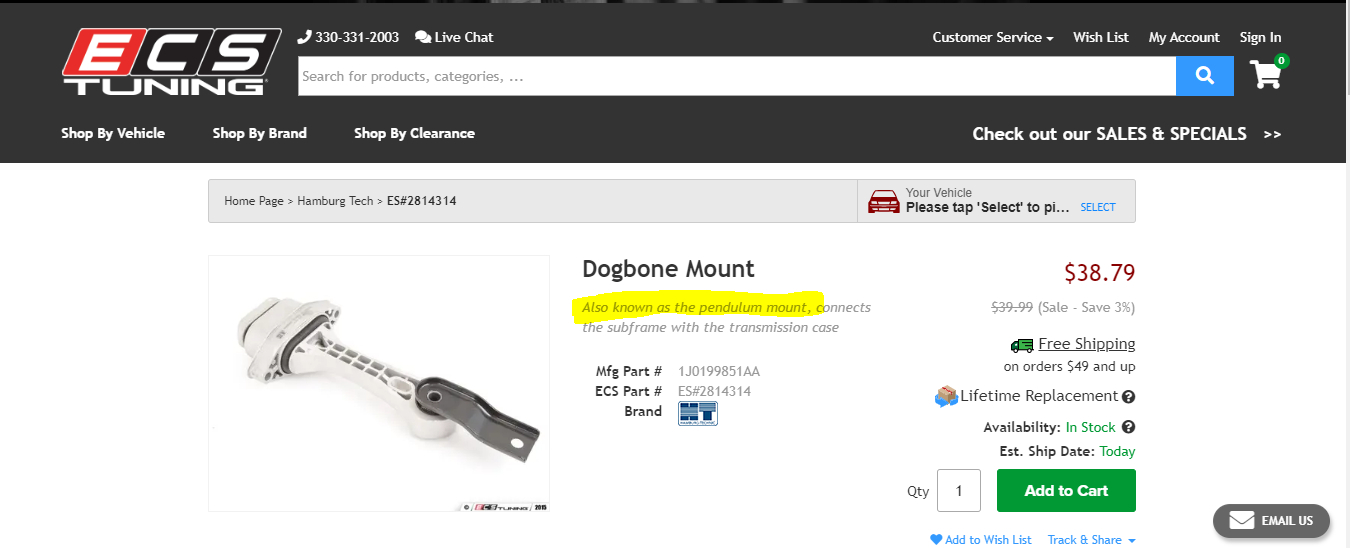Click the red vehicle icon
Image resolution: width=1350 pixels, height=548 pixels.
pyautogui.click(x=883, y=201)
